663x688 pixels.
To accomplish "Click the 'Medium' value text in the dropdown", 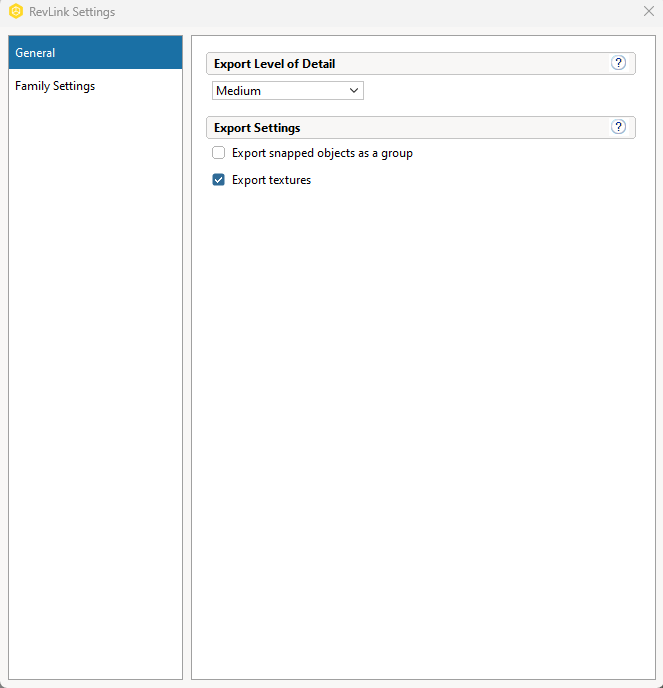I will point(238,91).
